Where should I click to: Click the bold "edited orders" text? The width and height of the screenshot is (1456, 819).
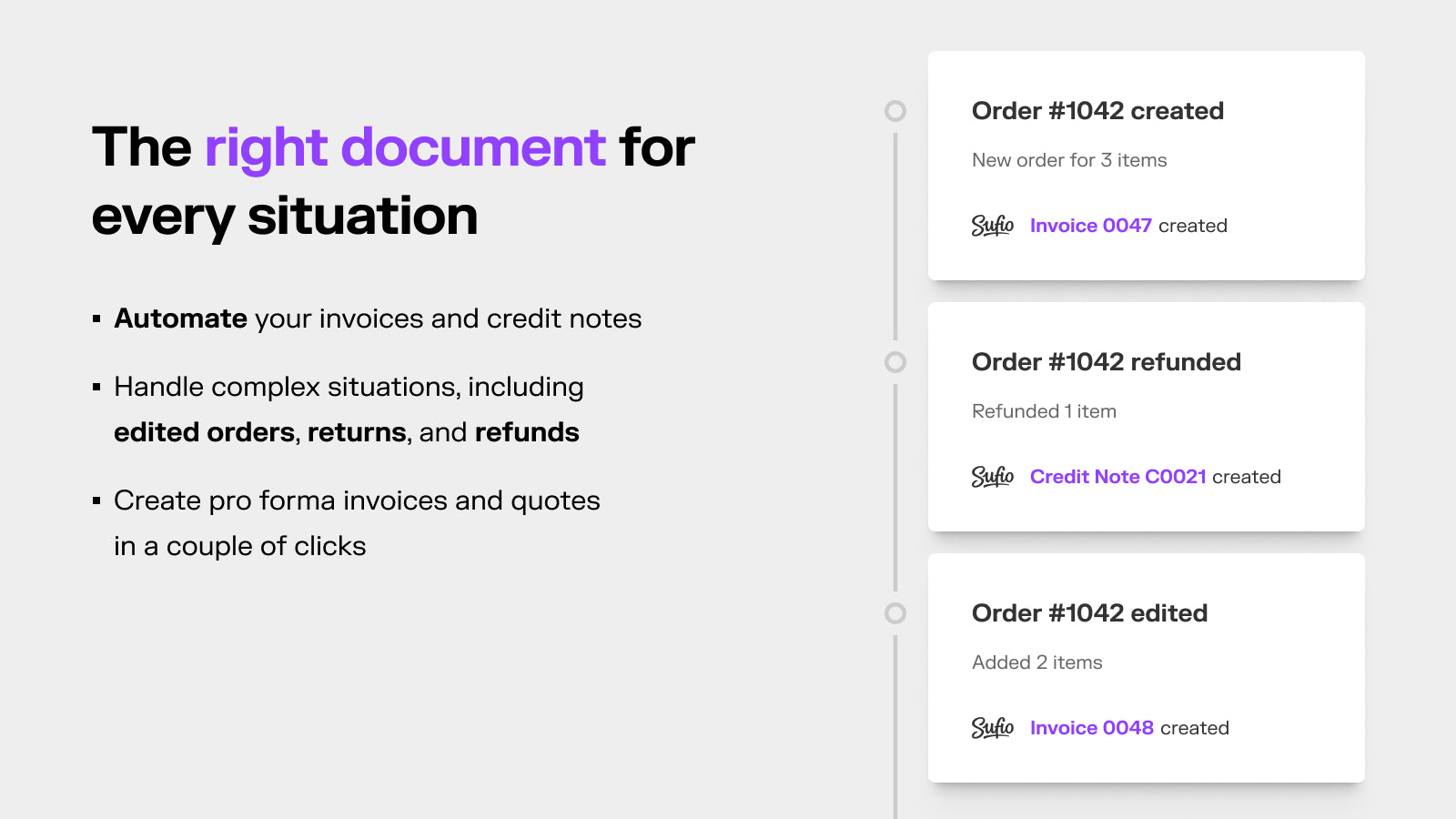coord(205,432)
